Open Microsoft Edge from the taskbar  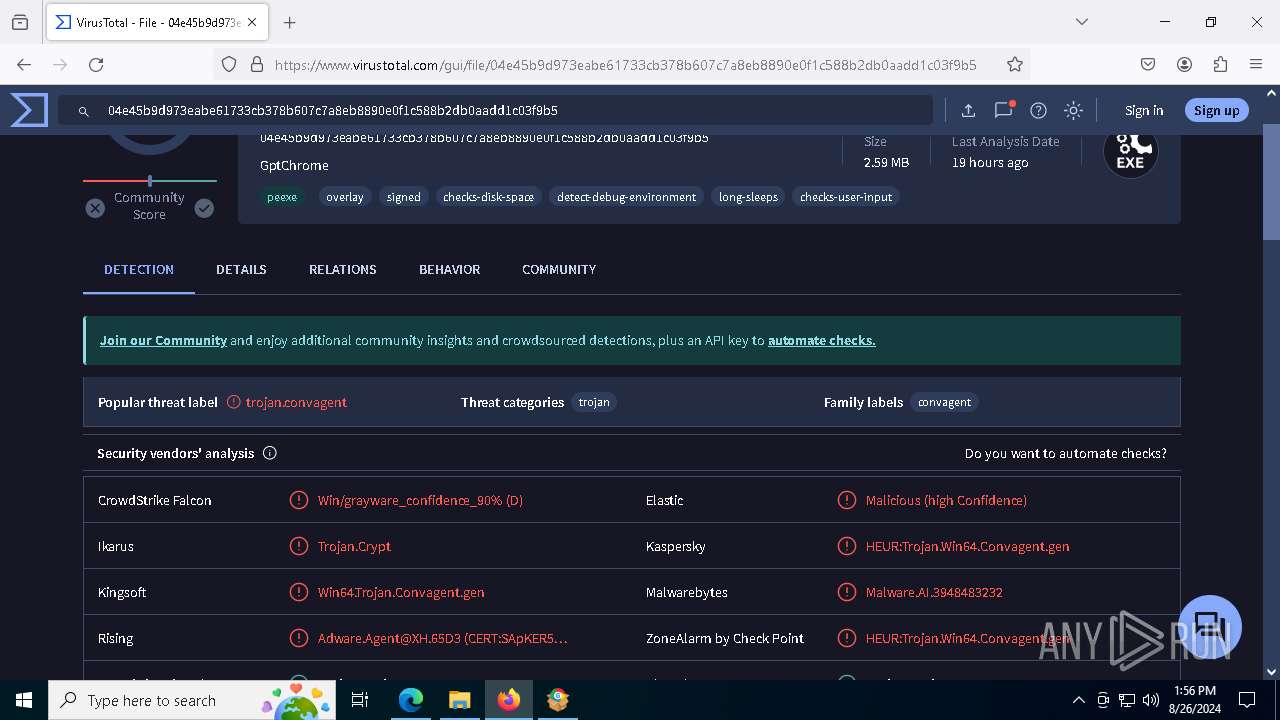[x=411, y=700]
